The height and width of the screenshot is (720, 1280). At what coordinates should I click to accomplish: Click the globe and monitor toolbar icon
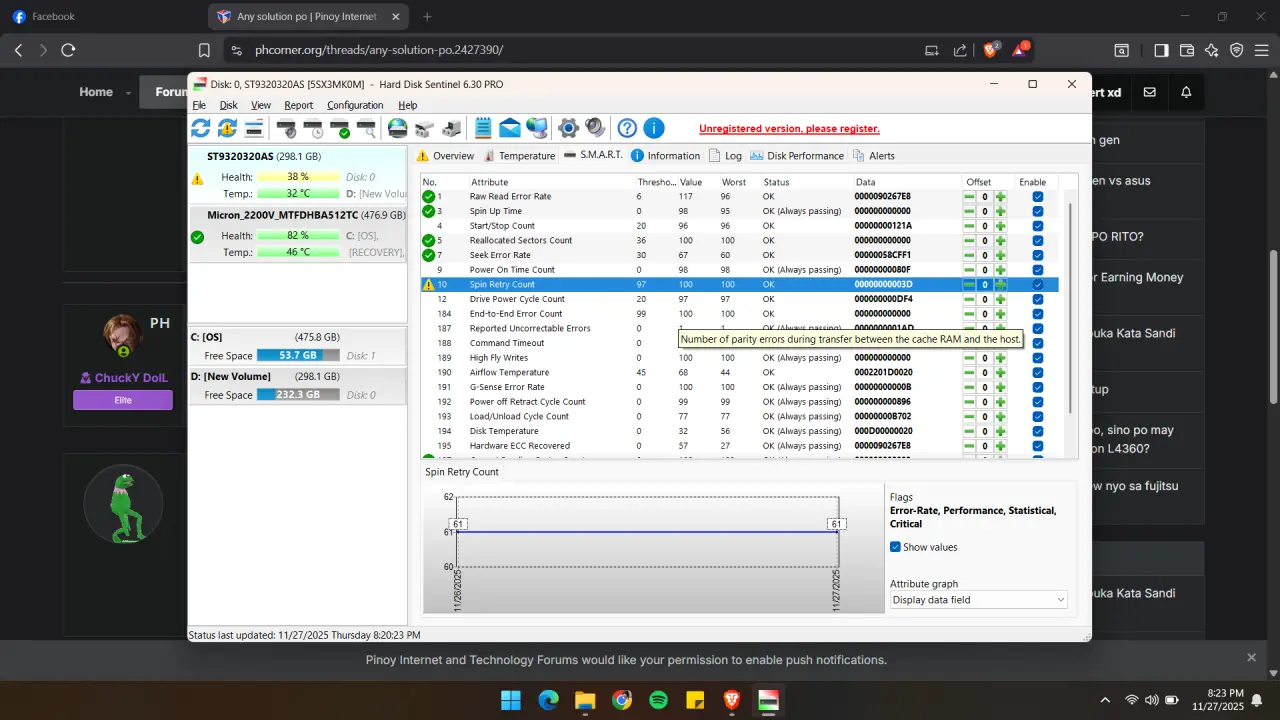(537, 128)
